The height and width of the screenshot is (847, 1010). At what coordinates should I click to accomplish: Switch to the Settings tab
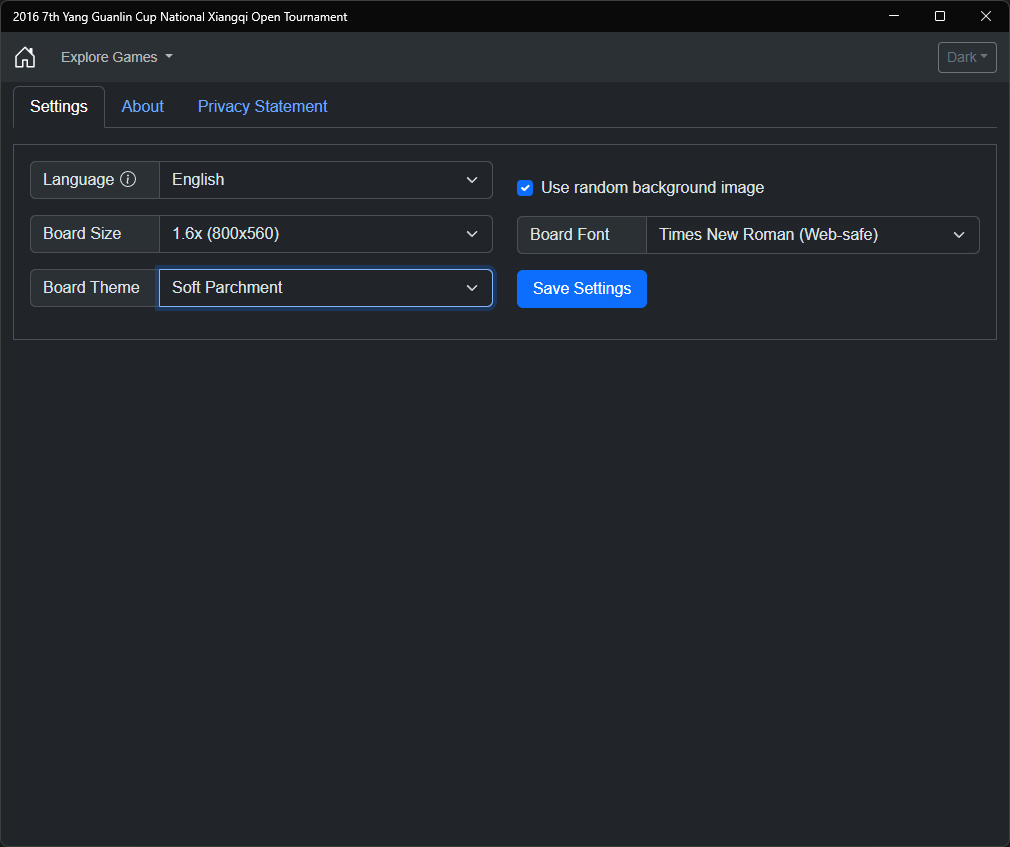tap(59, 106)
